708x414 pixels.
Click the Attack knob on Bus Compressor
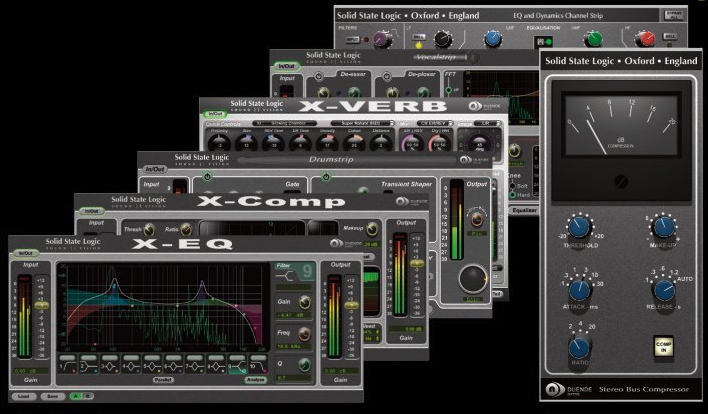(x=580, y=290)
